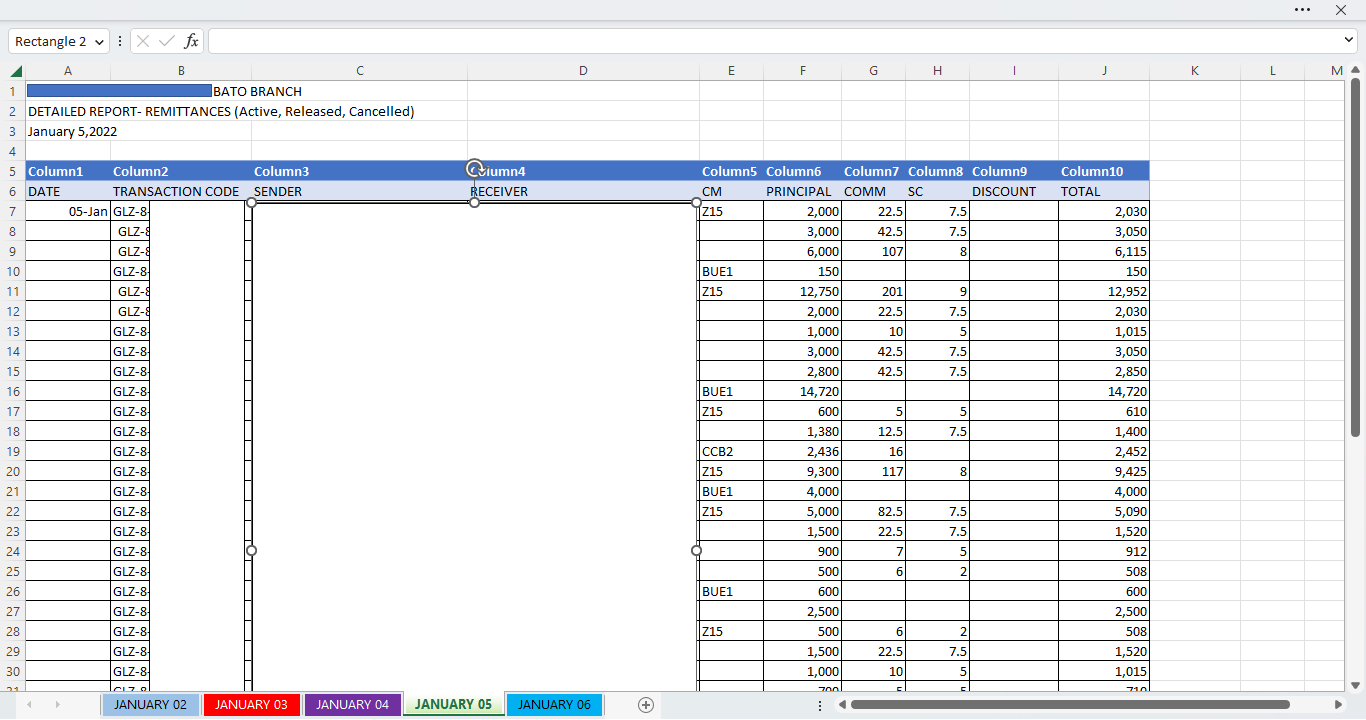Click the PRINCIPAL header cell
Viewport: 1366px width, 720px height.
pos(803,191)
